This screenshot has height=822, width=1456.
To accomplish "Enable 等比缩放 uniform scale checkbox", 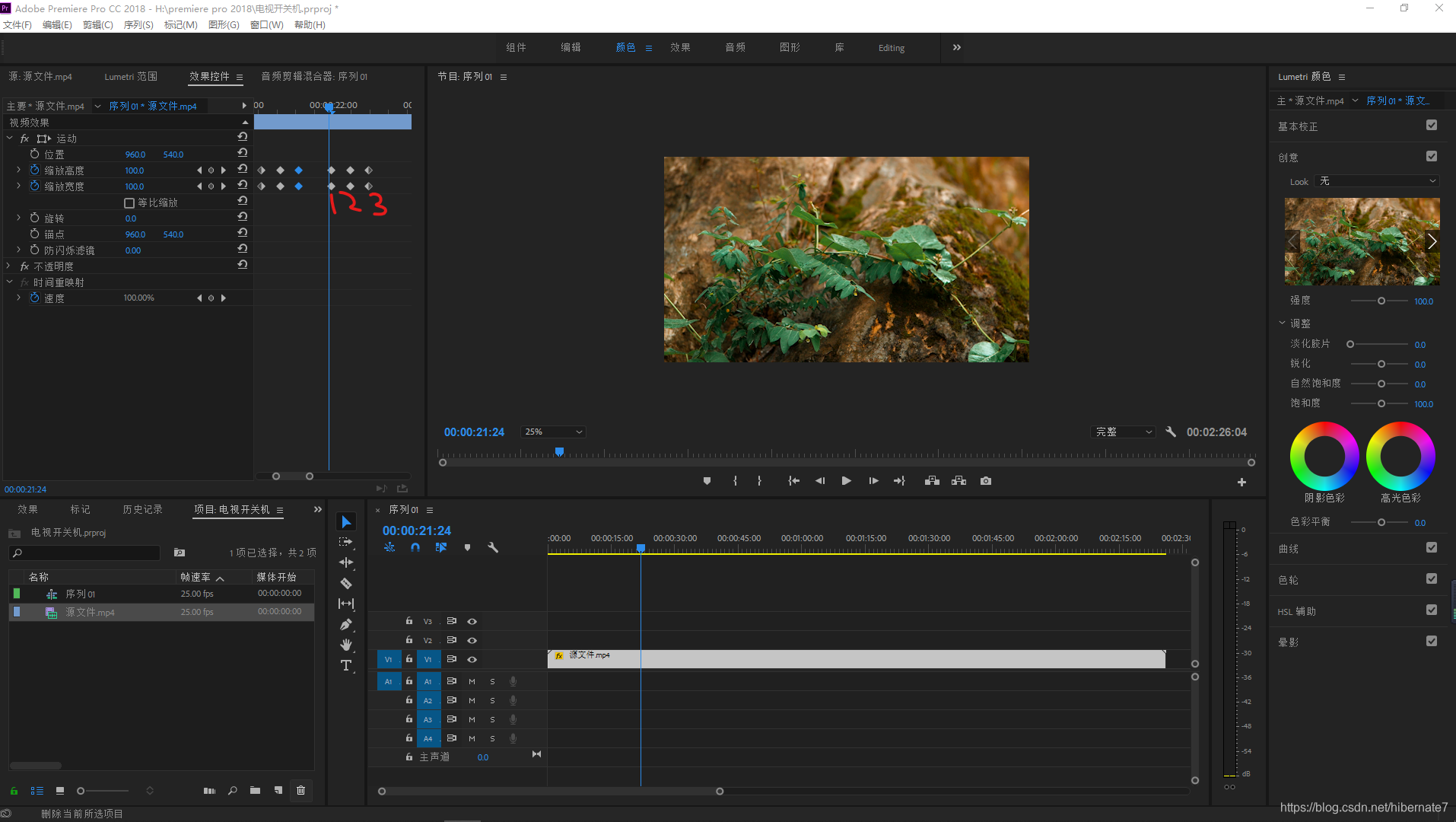I will coord(129,202).
